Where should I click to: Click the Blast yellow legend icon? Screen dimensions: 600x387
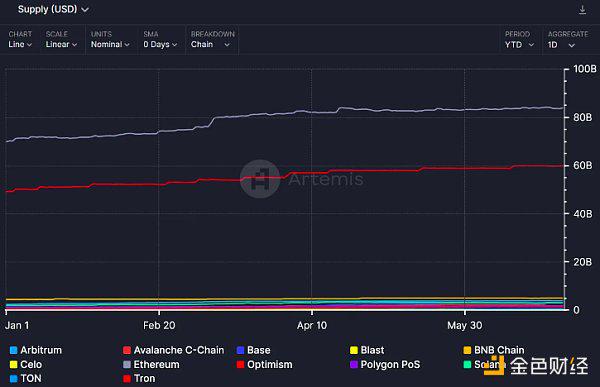point(354,350)
